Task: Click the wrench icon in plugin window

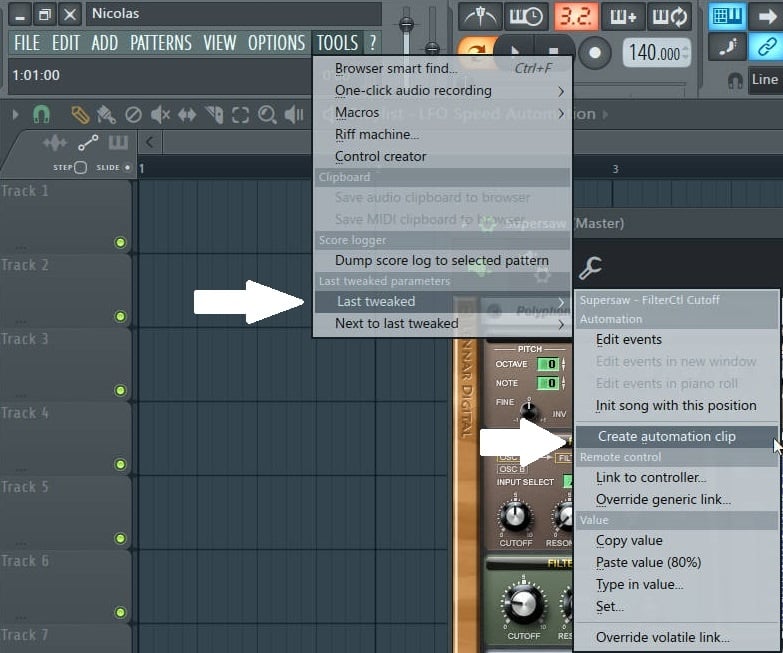Action: 590,268
